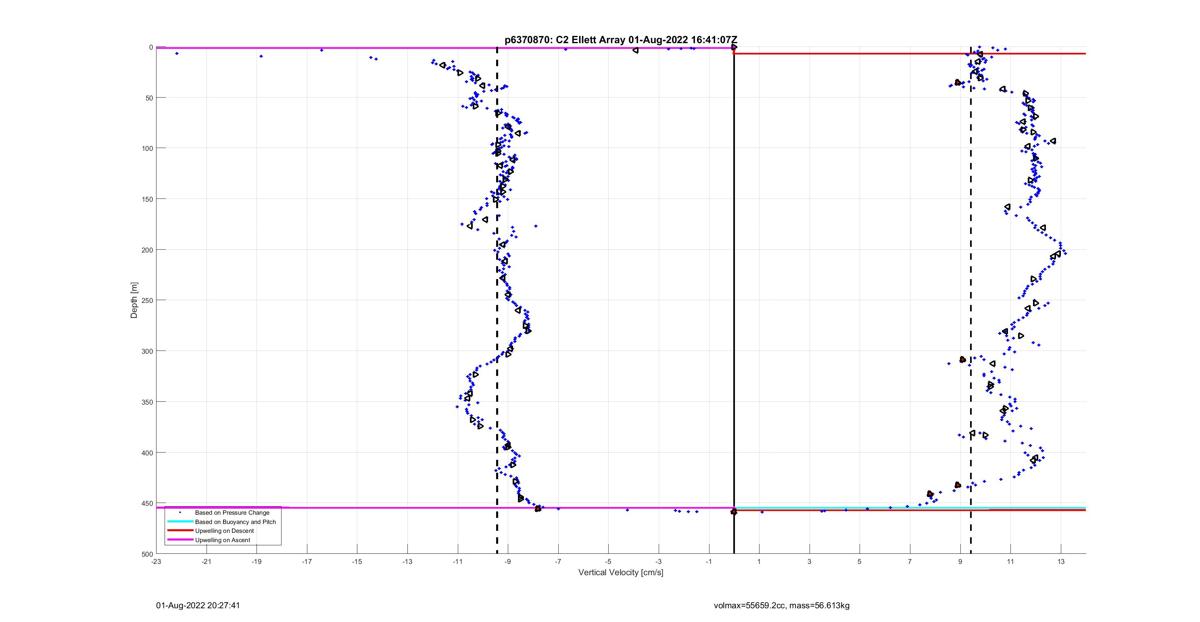Screen dimensions: 1200x622
Task: Click y-axis depth tick '250'
Action: [x=145, y=300]
